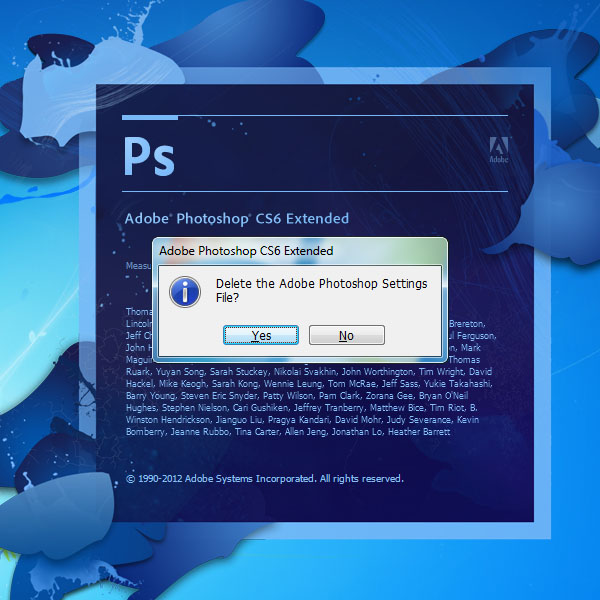The width and height of the screenshot is (600, 600).
Task: Click the credit name 'Heather Barrett'
Action: click(x=419, y=432)
